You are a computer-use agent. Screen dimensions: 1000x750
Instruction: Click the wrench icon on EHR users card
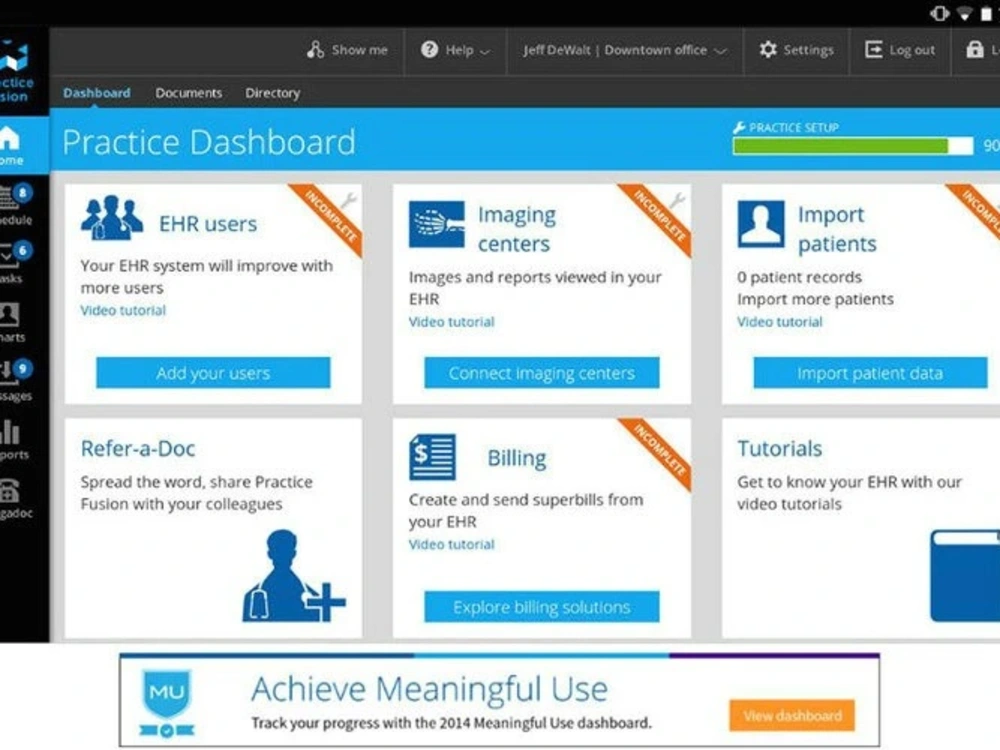coord(348,201)
